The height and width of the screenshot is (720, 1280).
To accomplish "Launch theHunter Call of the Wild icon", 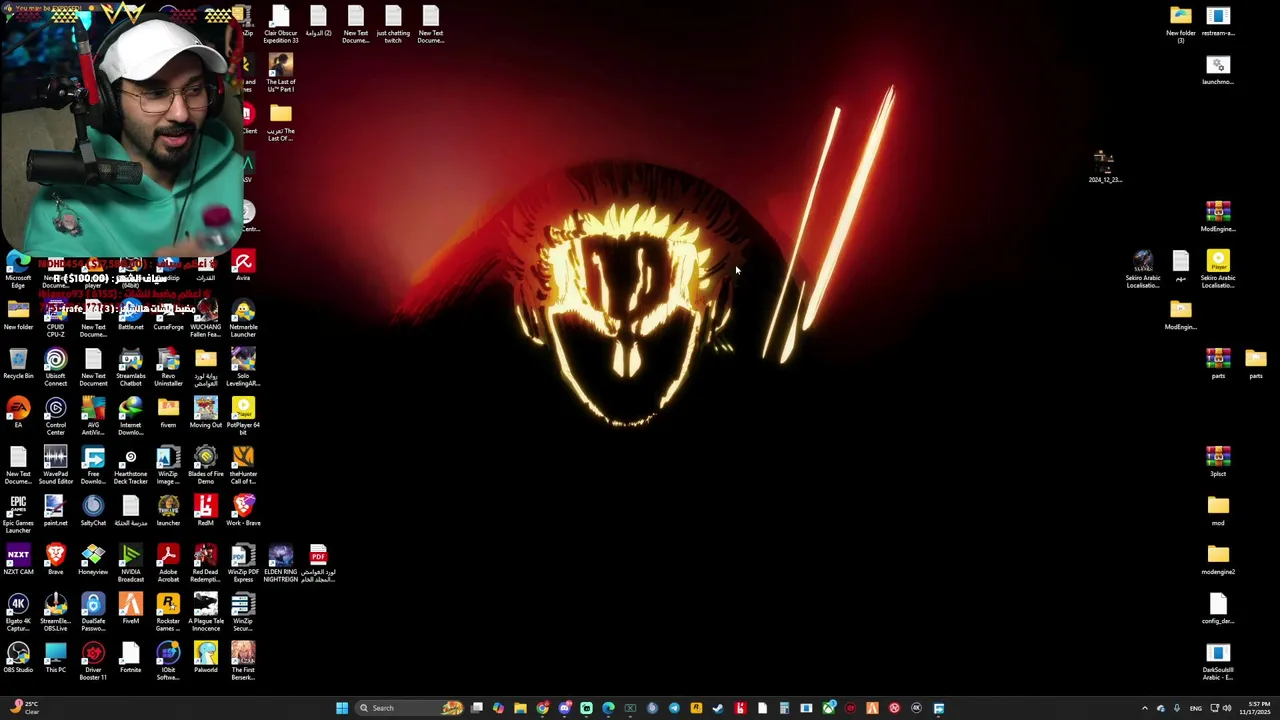I will tap(243, 465).
